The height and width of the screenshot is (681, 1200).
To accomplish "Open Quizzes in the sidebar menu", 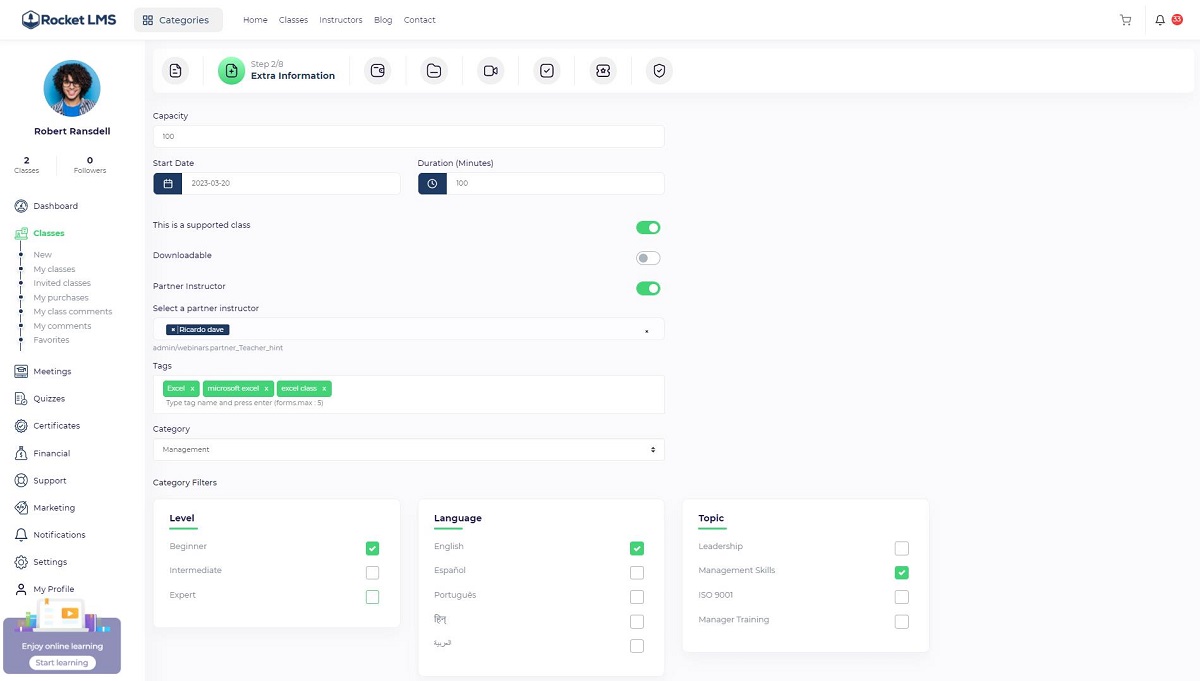I will pos(49,399).
